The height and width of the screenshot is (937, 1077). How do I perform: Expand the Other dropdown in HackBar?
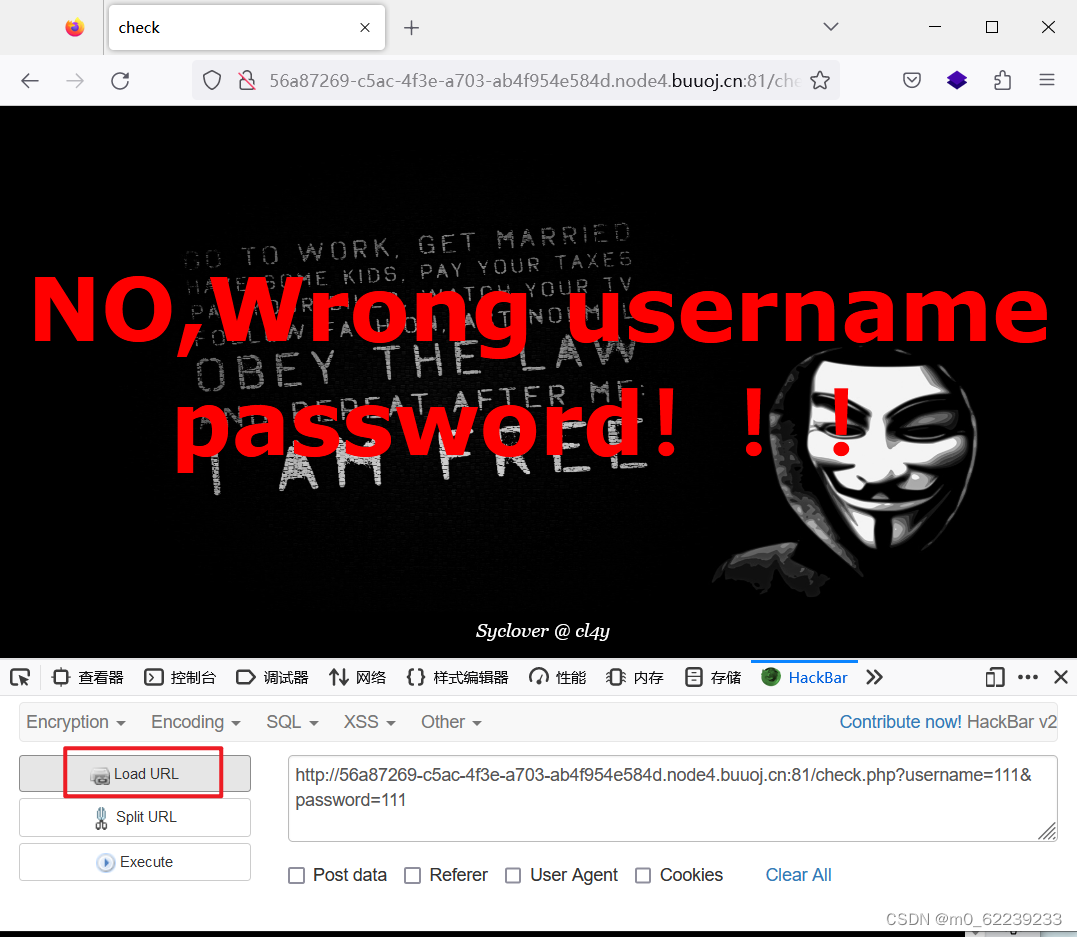click(451, 722)
